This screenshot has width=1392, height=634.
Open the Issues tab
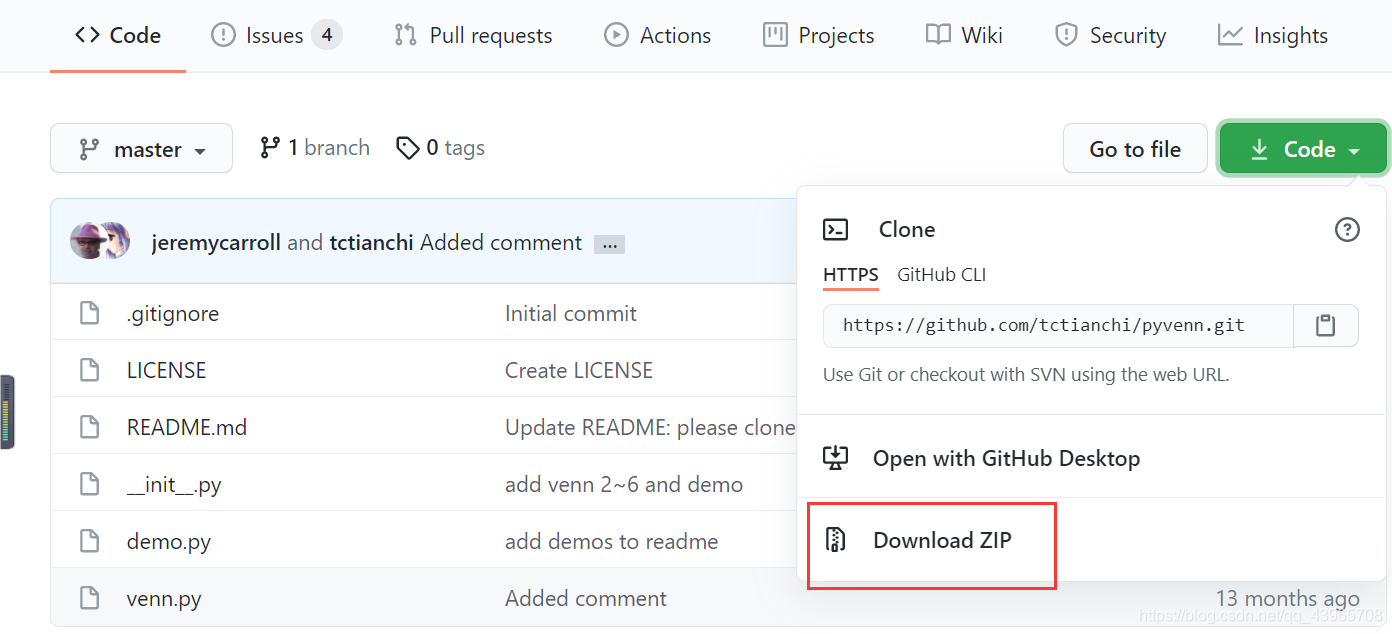276,36
